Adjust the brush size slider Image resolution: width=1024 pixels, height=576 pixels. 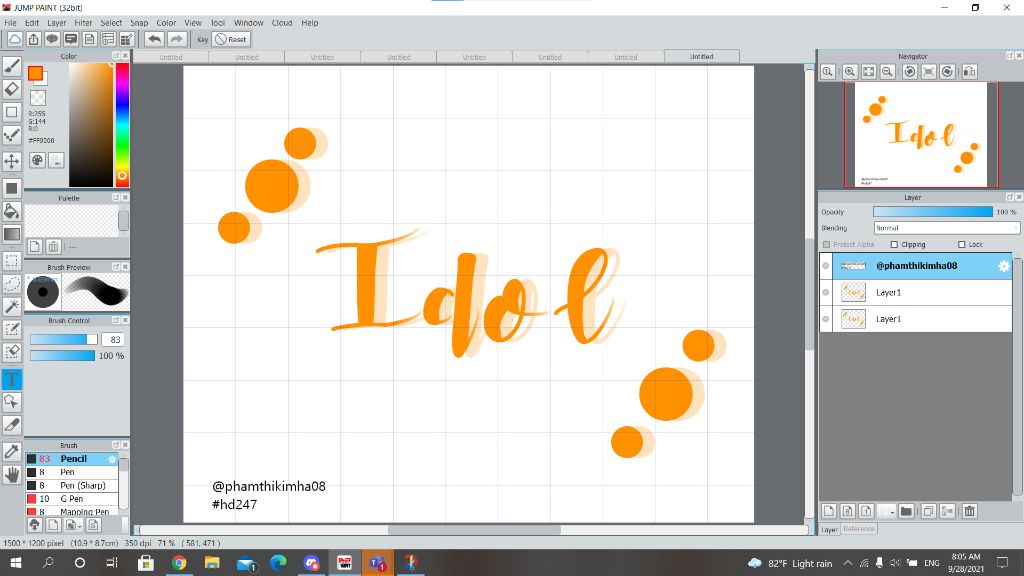pos(63,340)
